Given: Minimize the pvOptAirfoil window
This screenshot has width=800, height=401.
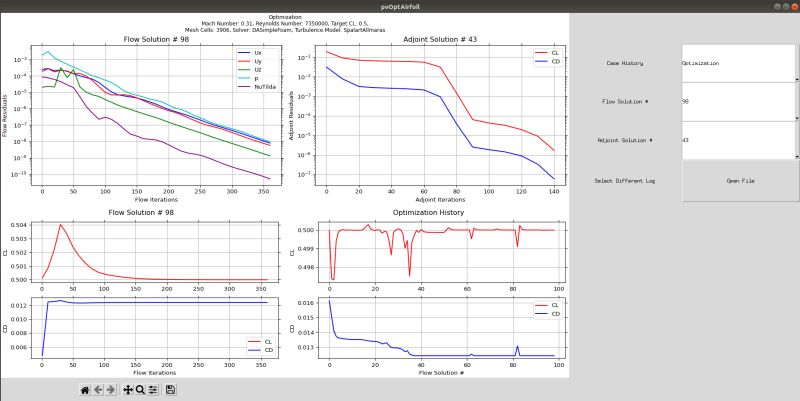Looking at the screenshot, I should tap(777, 7).
